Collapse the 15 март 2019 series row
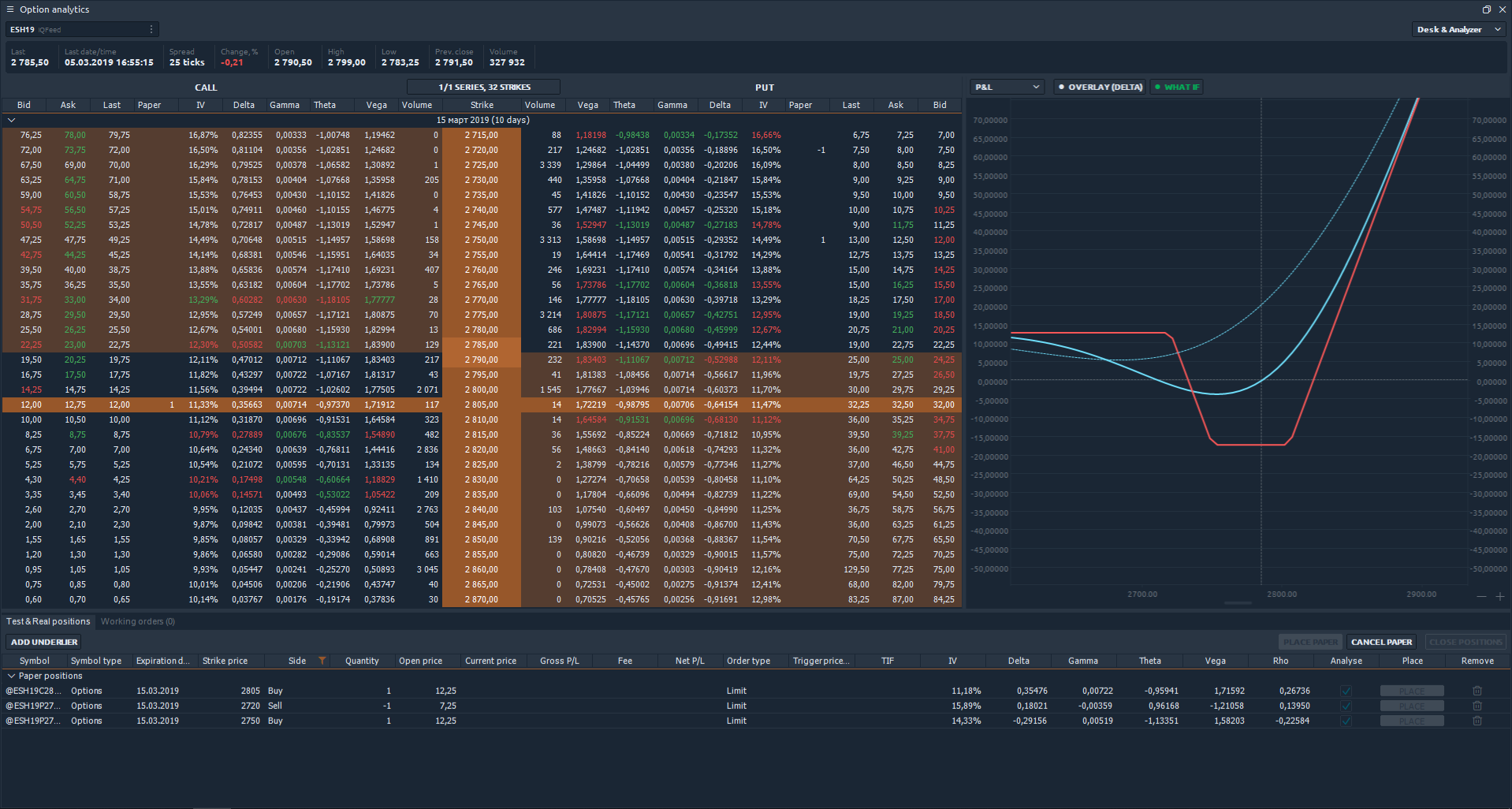 pyautogui.click(x=11, y=120)
